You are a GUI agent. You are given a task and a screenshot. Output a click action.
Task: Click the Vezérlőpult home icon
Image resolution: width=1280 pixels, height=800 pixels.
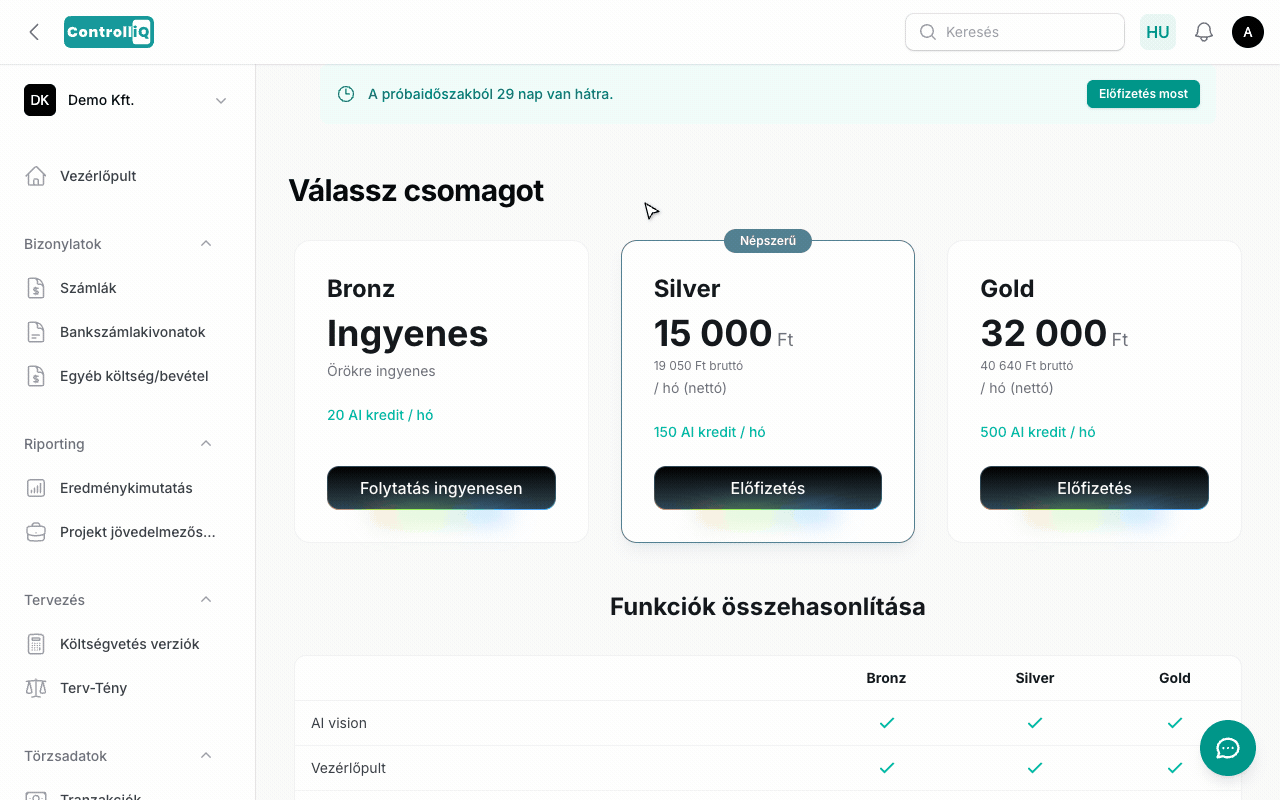point(36,176)
